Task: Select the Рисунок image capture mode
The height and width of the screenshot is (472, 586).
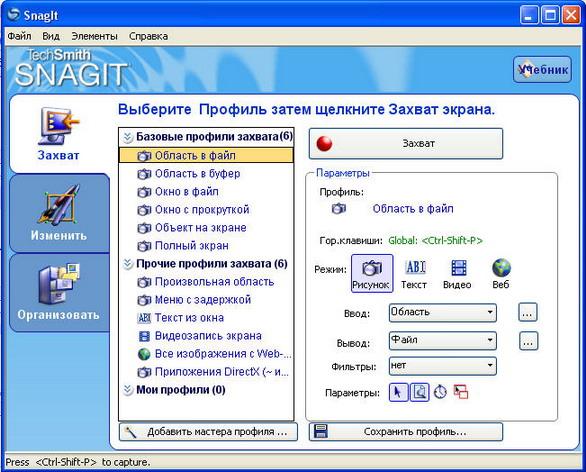Action: coord(372,273)
